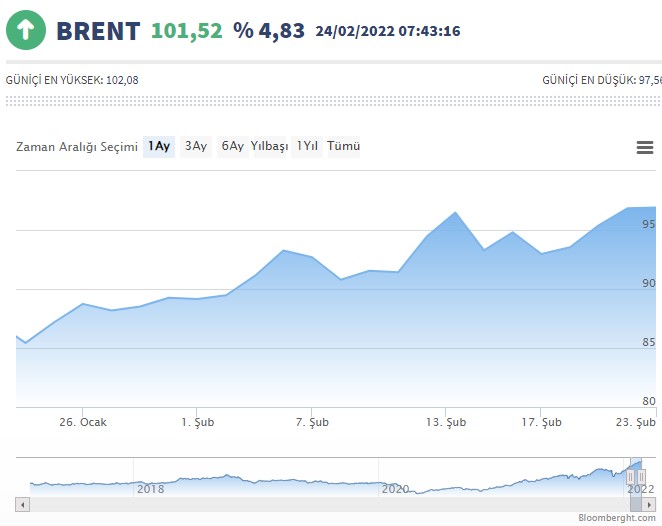Viewport: 662px width, 526px height.
Task: Click the green up-arrow trend icon
Action: (x=27, y=30)
